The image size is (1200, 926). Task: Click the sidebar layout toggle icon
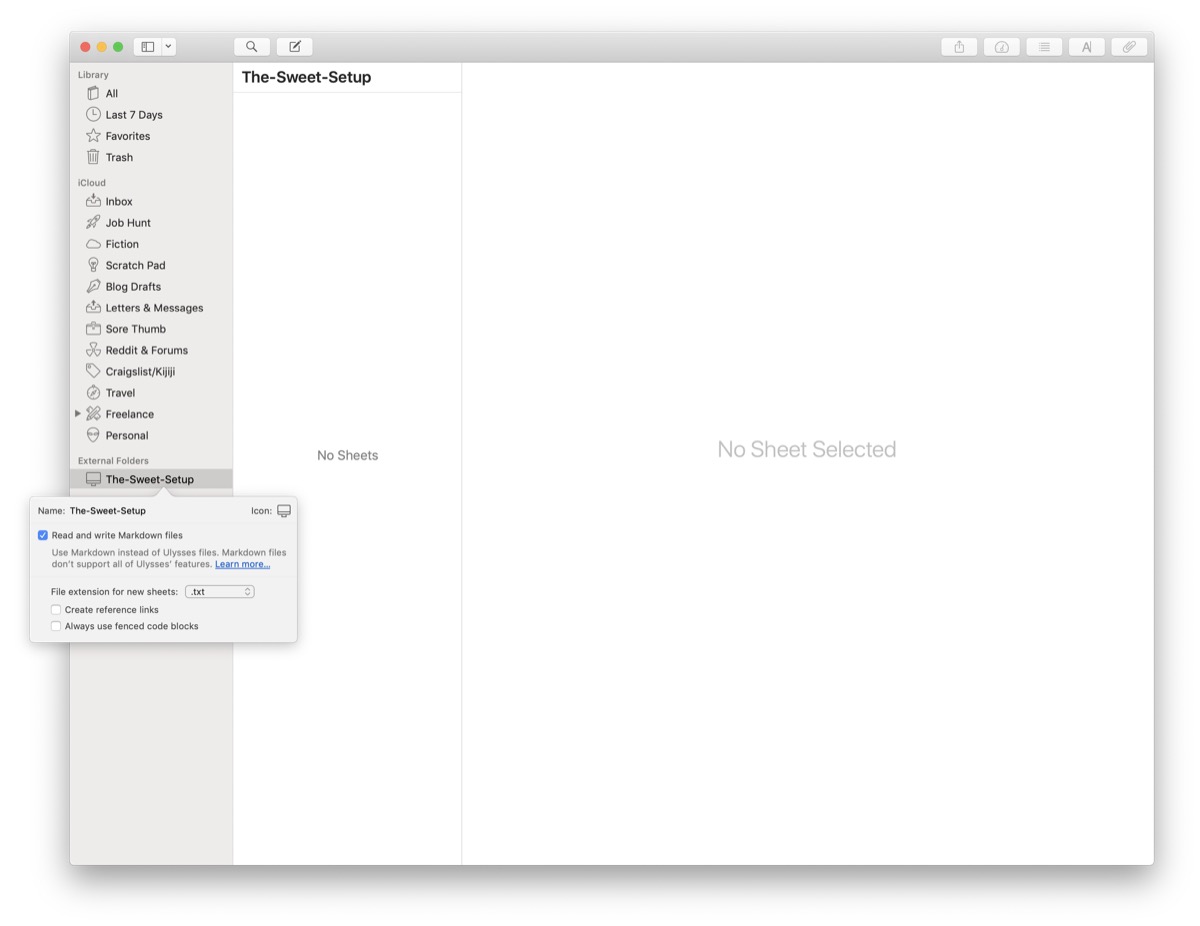tap(148, 47)
